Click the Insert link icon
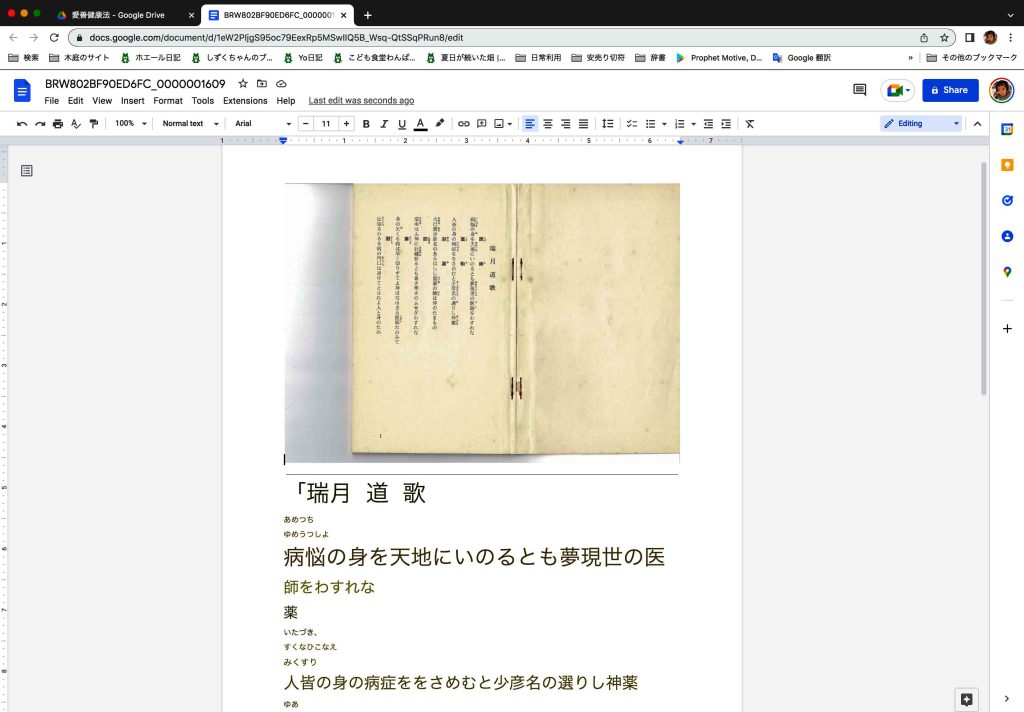The width and height of the screenshot is (1024, 712). (x=464, y=123)
